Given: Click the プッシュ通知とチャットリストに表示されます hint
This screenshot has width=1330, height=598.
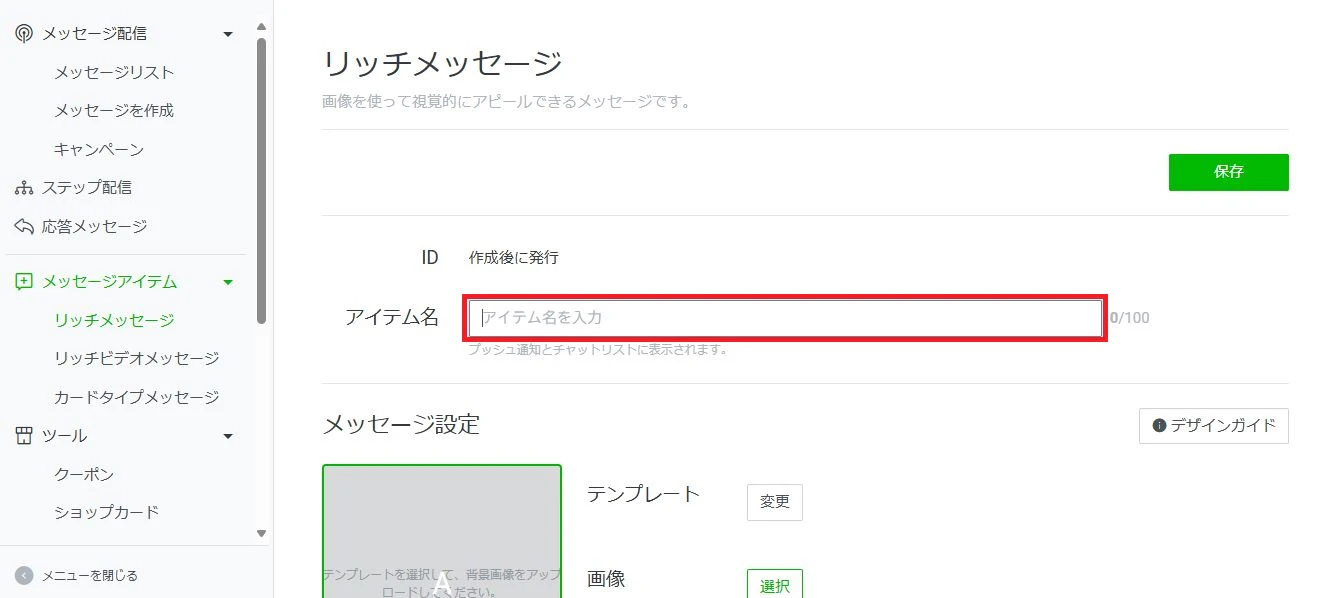Looking at the screenshot, I should click(598, 350).
